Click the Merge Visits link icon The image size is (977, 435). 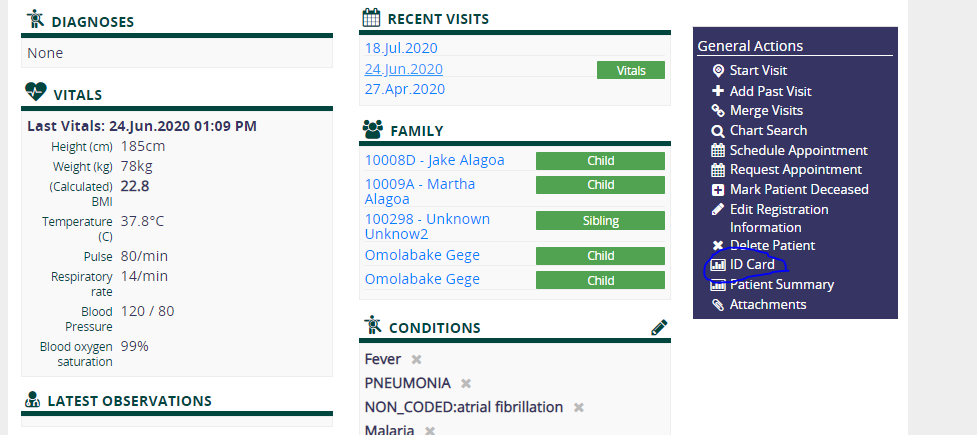coord(718,111)
